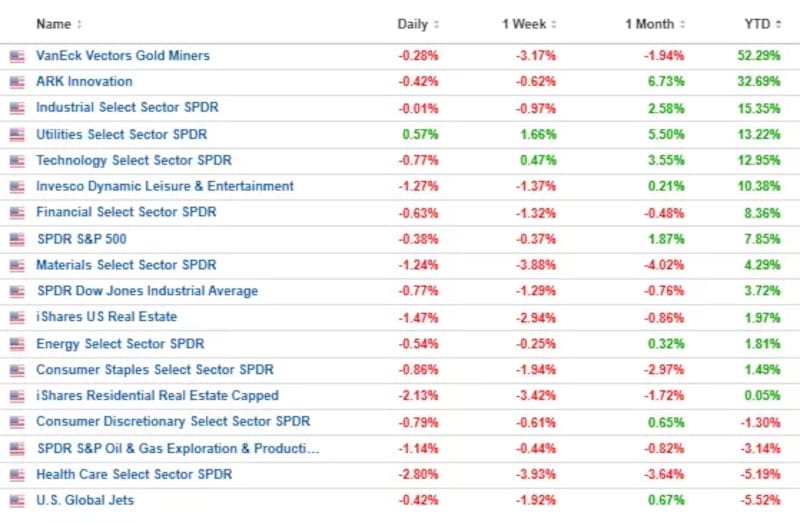Image resolution: width=800 pixels, height=522 pixels.
Task: Click the flag icon beside SPDR S&P 500
Action: pyautogui.click(x=17, y=239)
